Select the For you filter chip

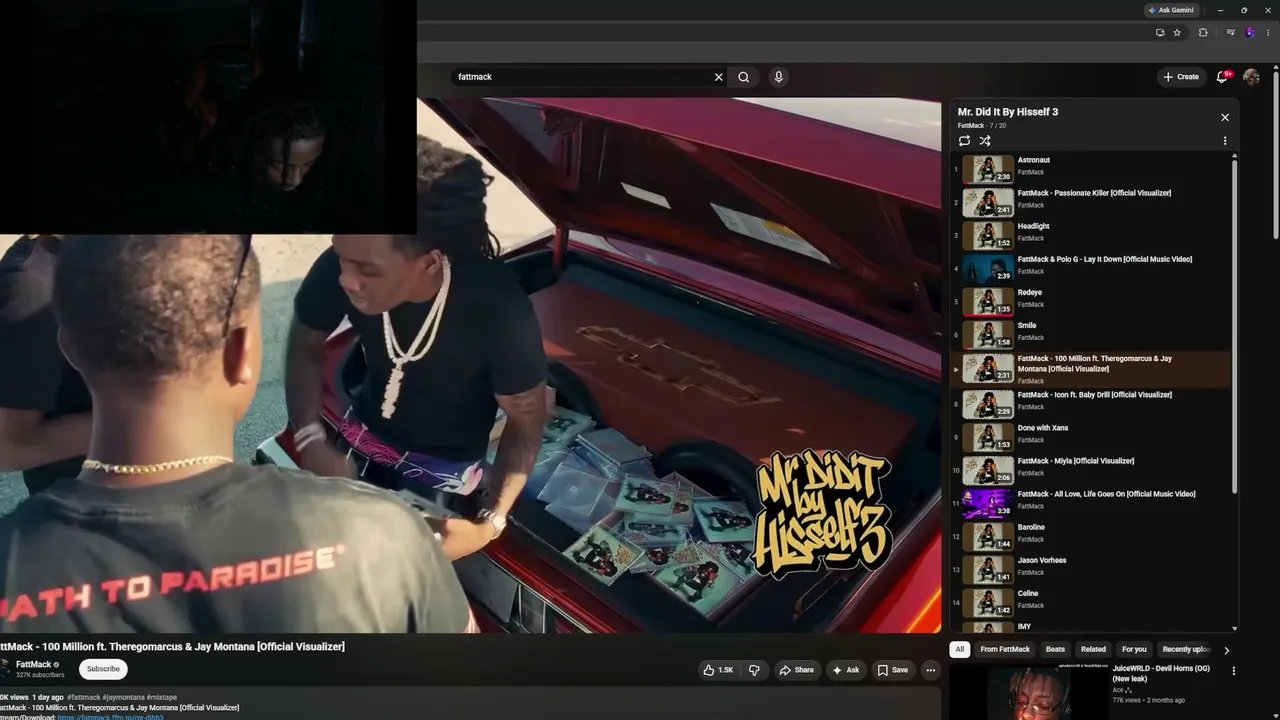click(1134, 649)
